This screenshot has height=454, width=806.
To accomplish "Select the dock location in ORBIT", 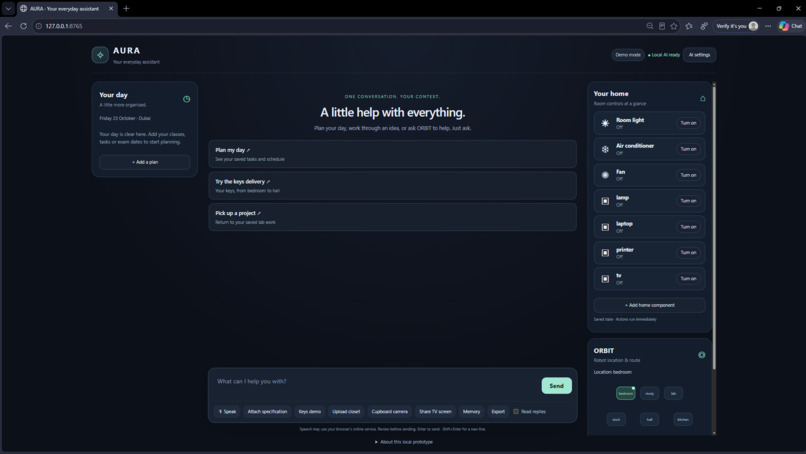I will pos(616,420).
